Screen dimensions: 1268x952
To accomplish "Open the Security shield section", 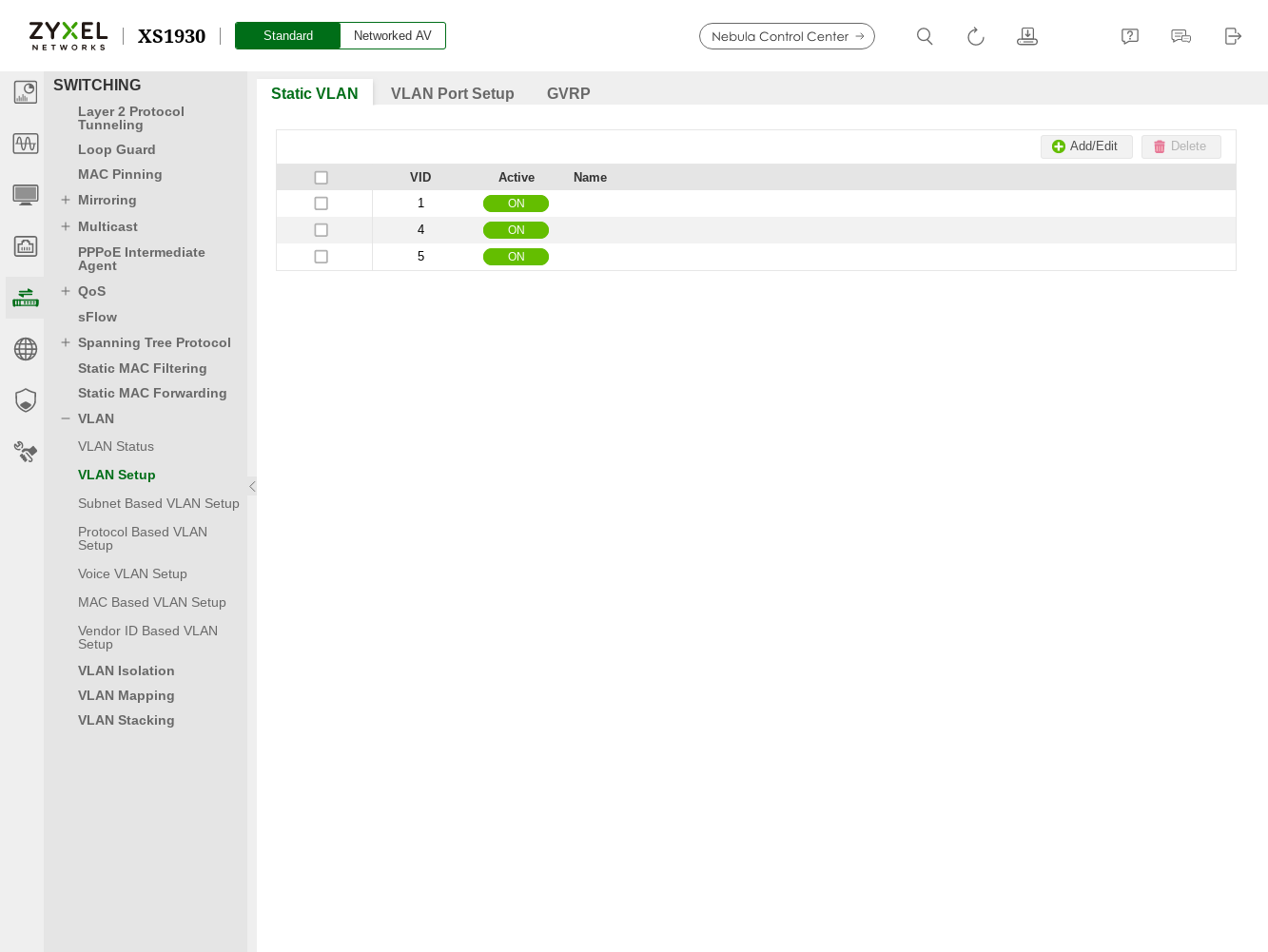I will (25, 399).
